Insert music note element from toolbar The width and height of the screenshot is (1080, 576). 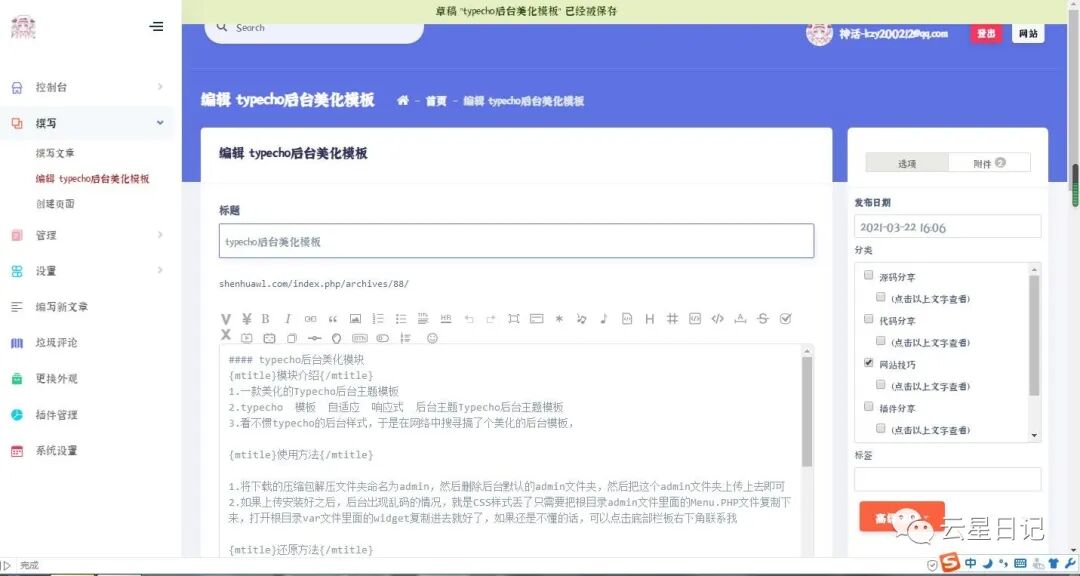pyautogui.click(x=603, y=318)
